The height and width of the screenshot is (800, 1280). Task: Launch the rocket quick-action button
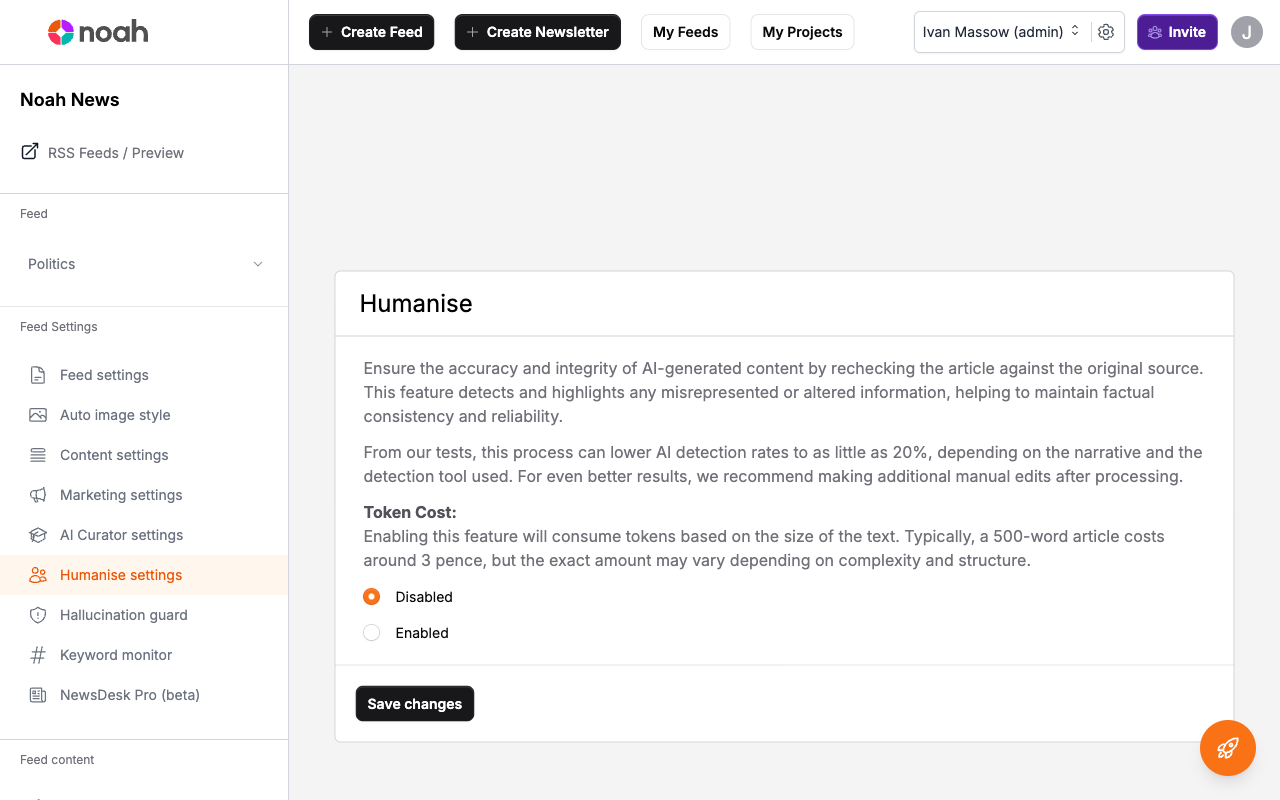pyautogui.click(x=1228, y=748)
